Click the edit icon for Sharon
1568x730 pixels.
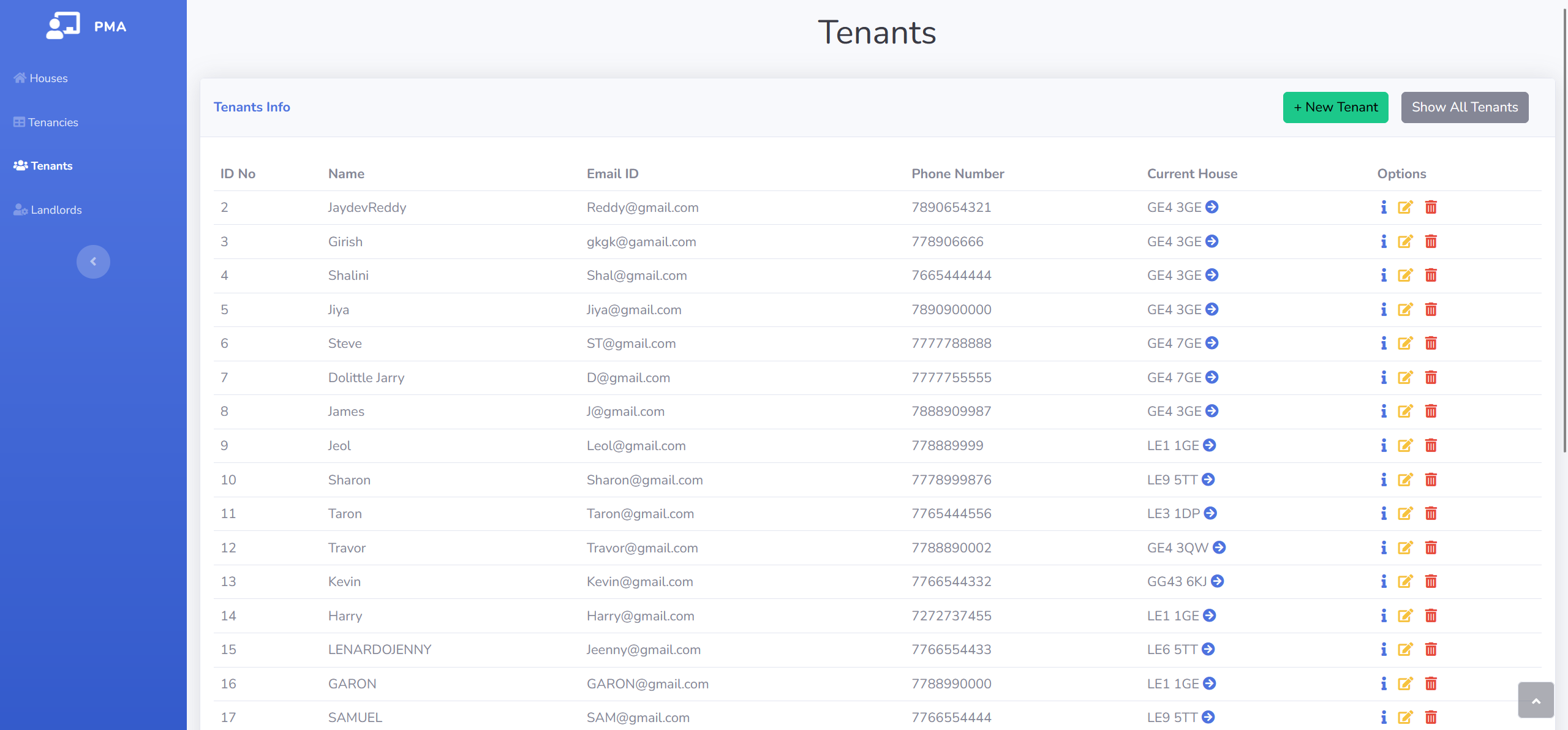1405,480
